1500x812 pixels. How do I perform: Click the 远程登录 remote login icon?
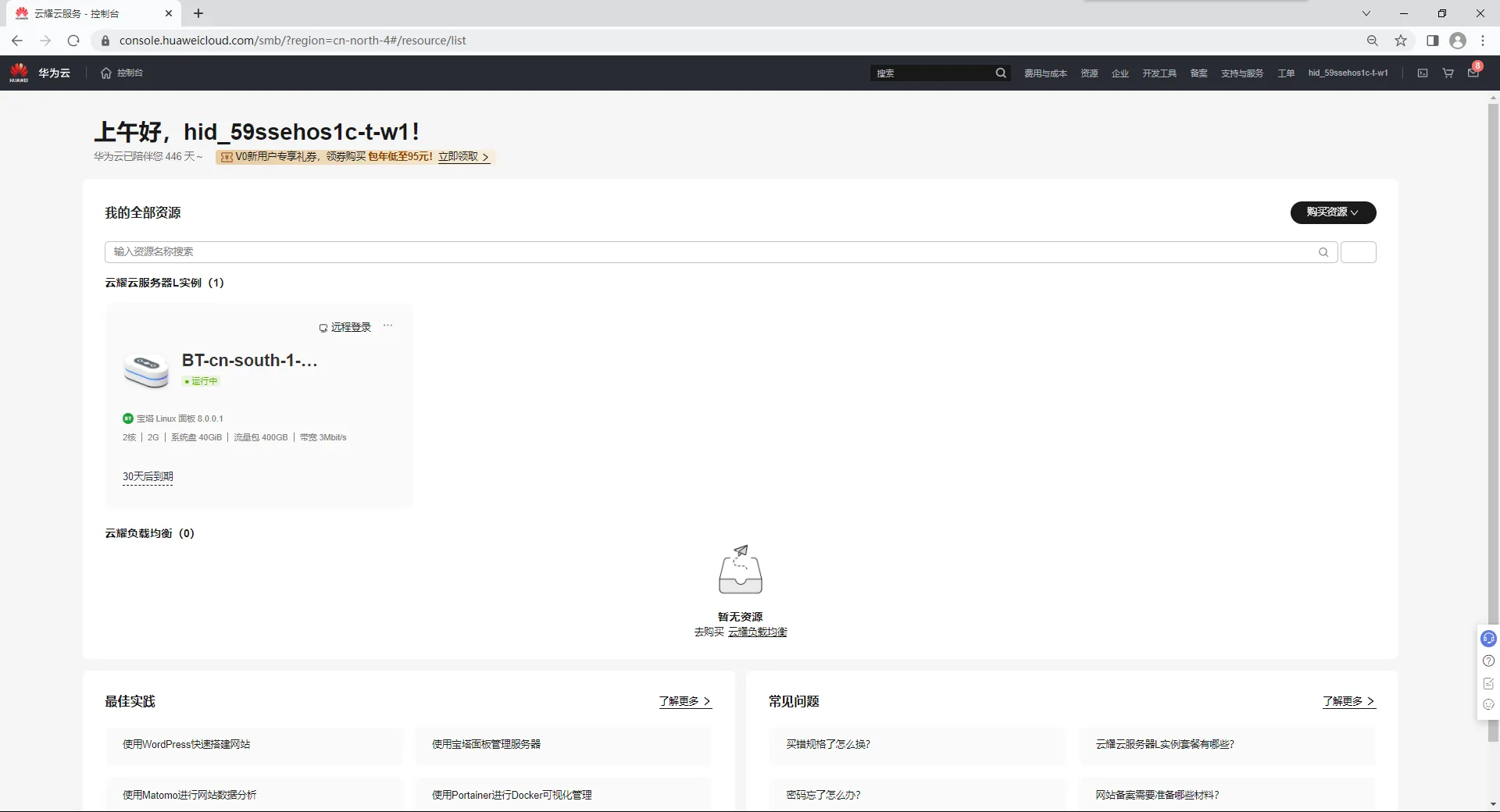click(323, 328)
